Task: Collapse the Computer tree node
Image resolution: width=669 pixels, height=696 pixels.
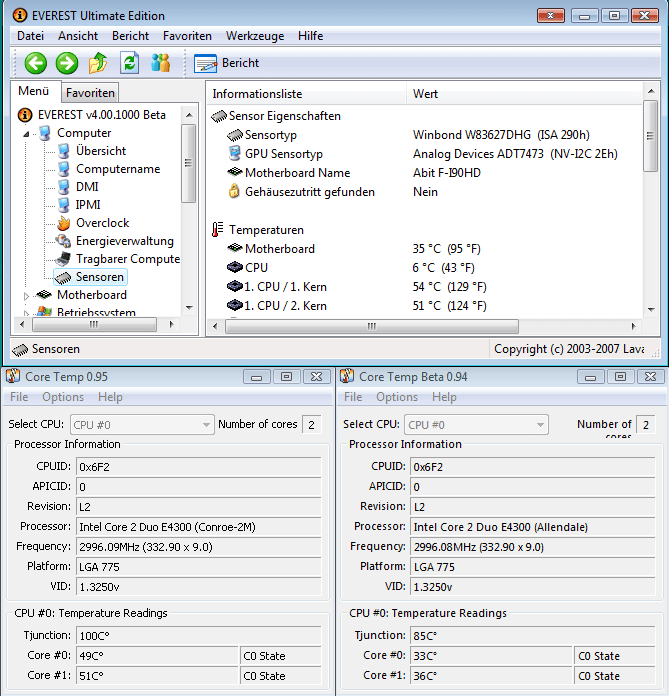Action: [26, 134]
